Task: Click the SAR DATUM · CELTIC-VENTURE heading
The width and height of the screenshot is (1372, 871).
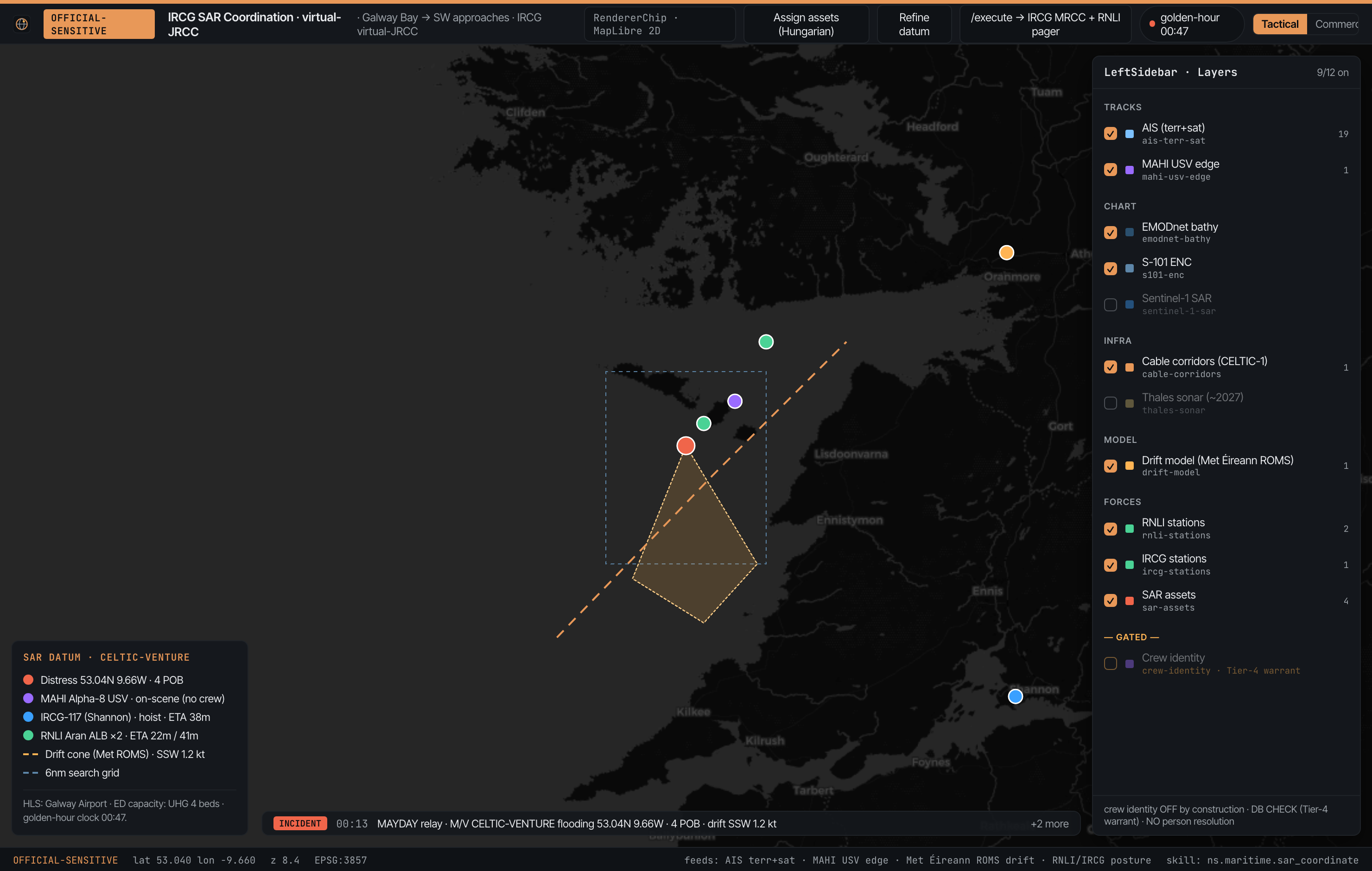Action: (107, 657)
